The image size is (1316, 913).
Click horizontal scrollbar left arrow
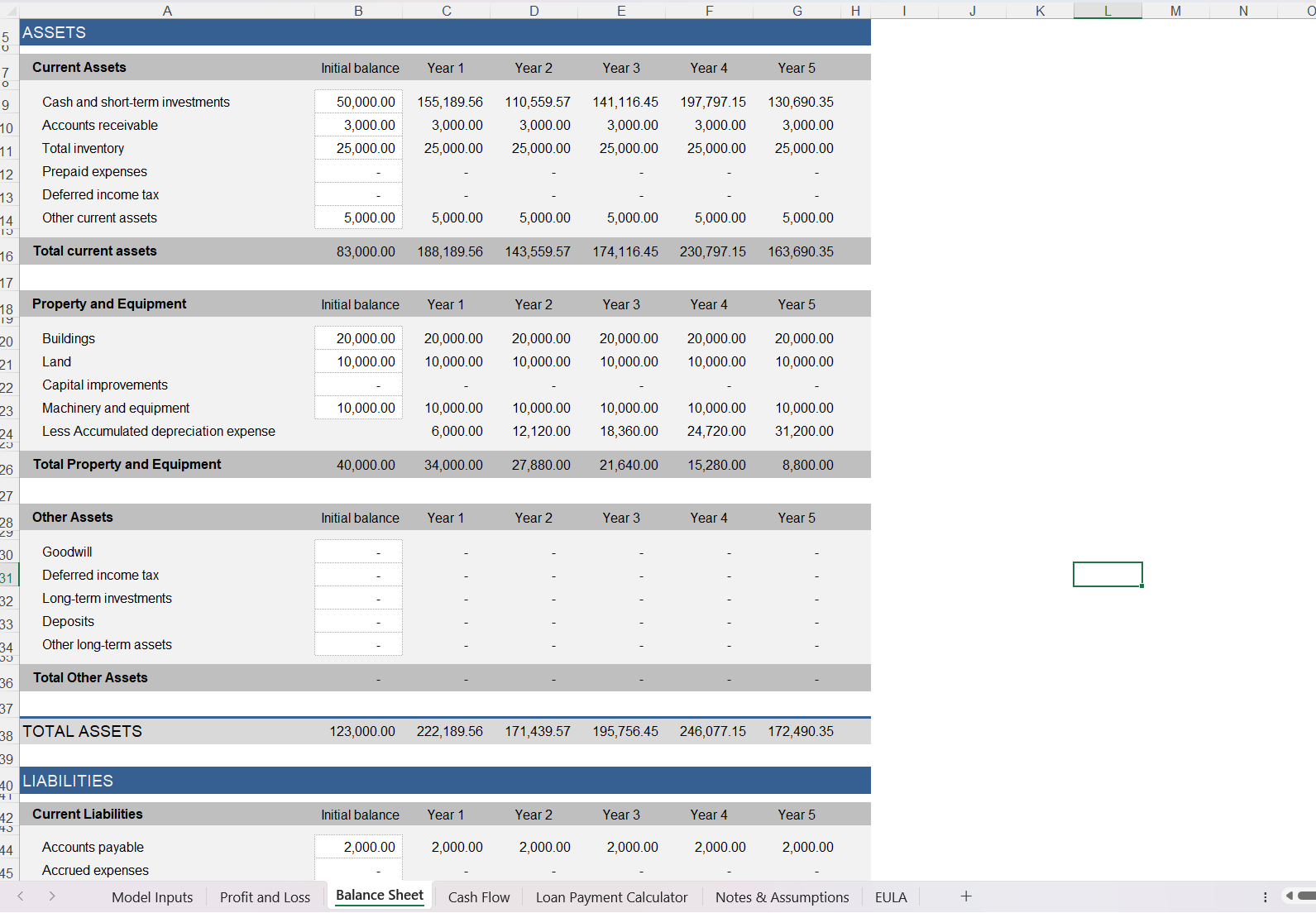click(x=1290, y=896)
